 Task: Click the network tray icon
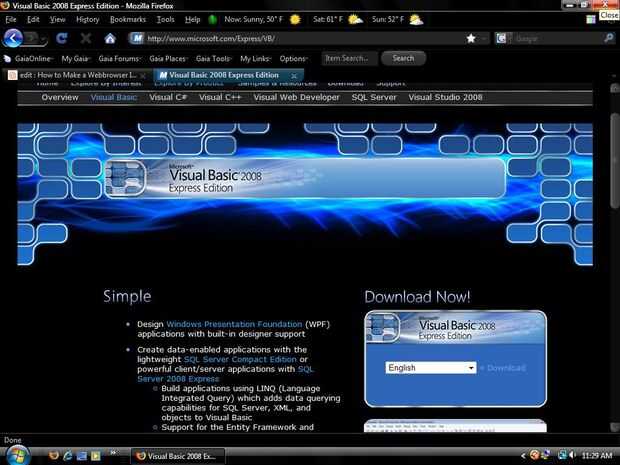click(562, 456)
